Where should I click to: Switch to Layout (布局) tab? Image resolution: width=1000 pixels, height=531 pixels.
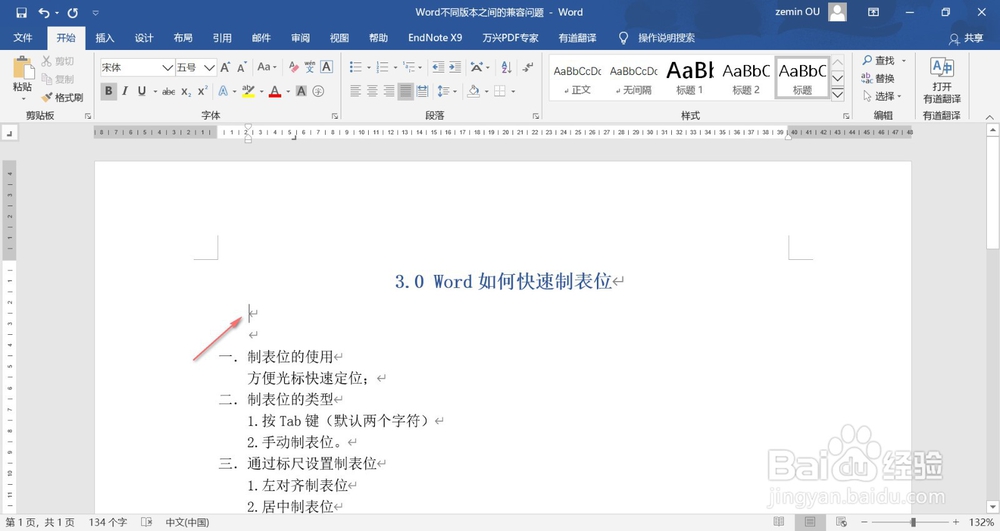point(183,38)
